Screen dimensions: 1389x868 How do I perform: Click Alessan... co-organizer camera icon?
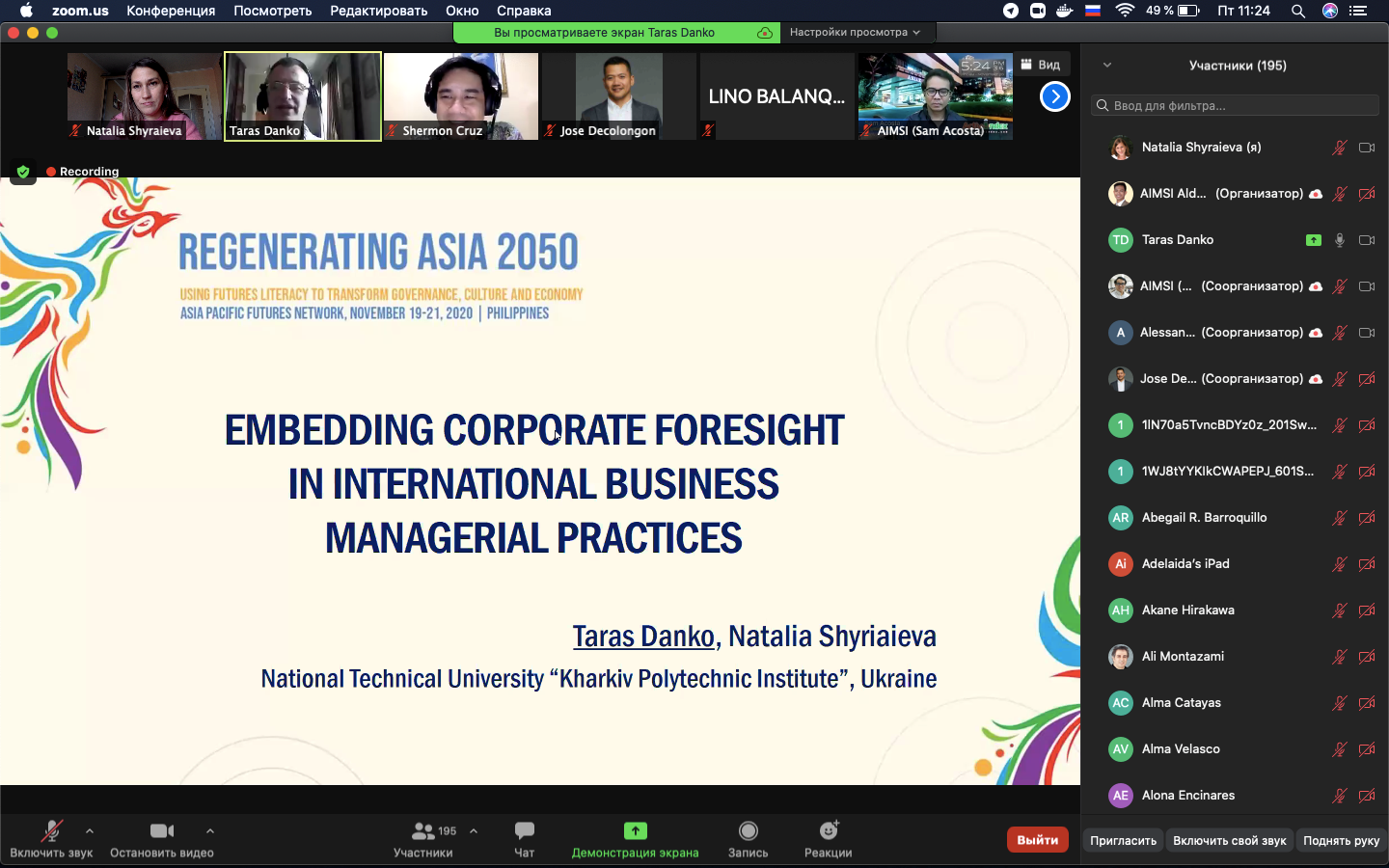click(x=1367, y=333)
